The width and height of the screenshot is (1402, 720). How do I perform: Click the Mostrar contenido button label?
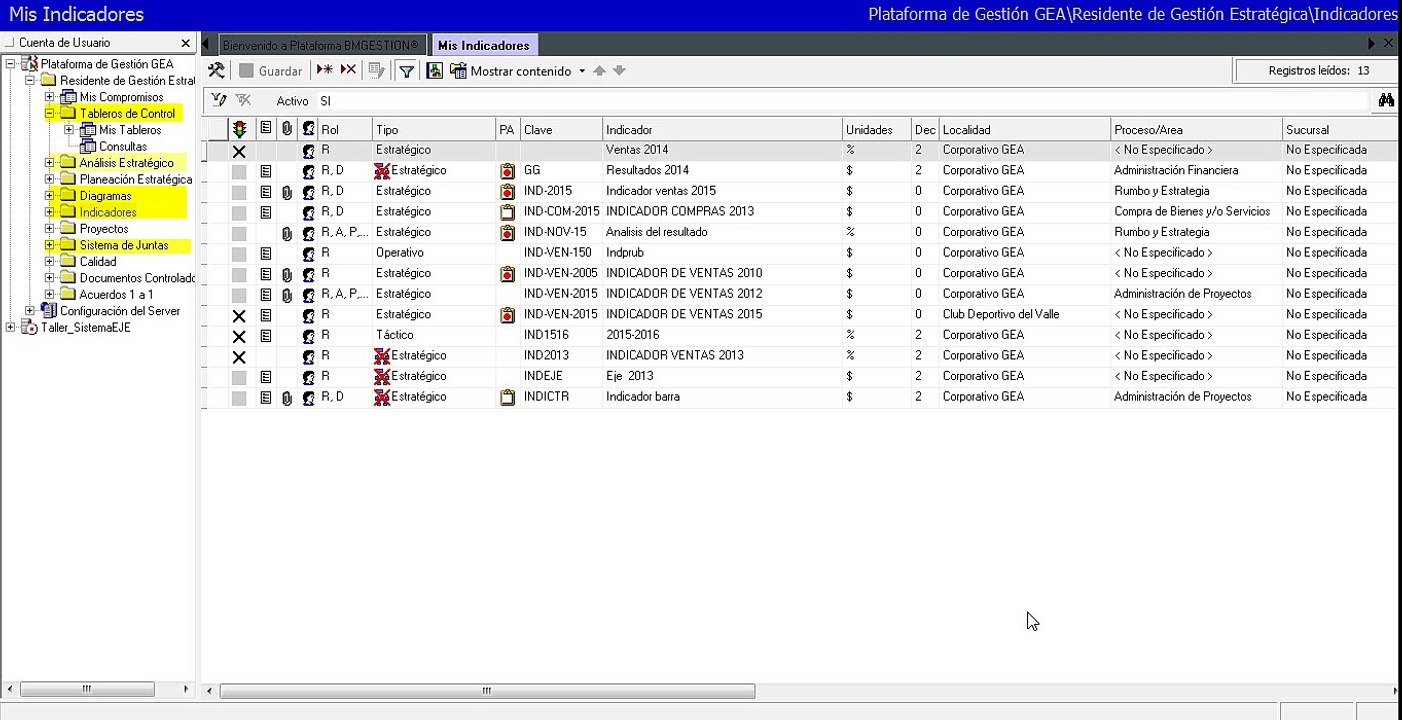[521, 71]
